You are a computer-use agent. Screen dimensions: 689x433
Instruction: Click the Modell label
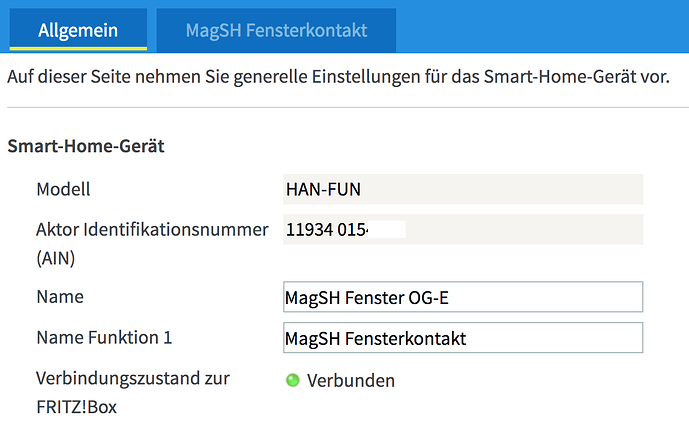[63, 189]
